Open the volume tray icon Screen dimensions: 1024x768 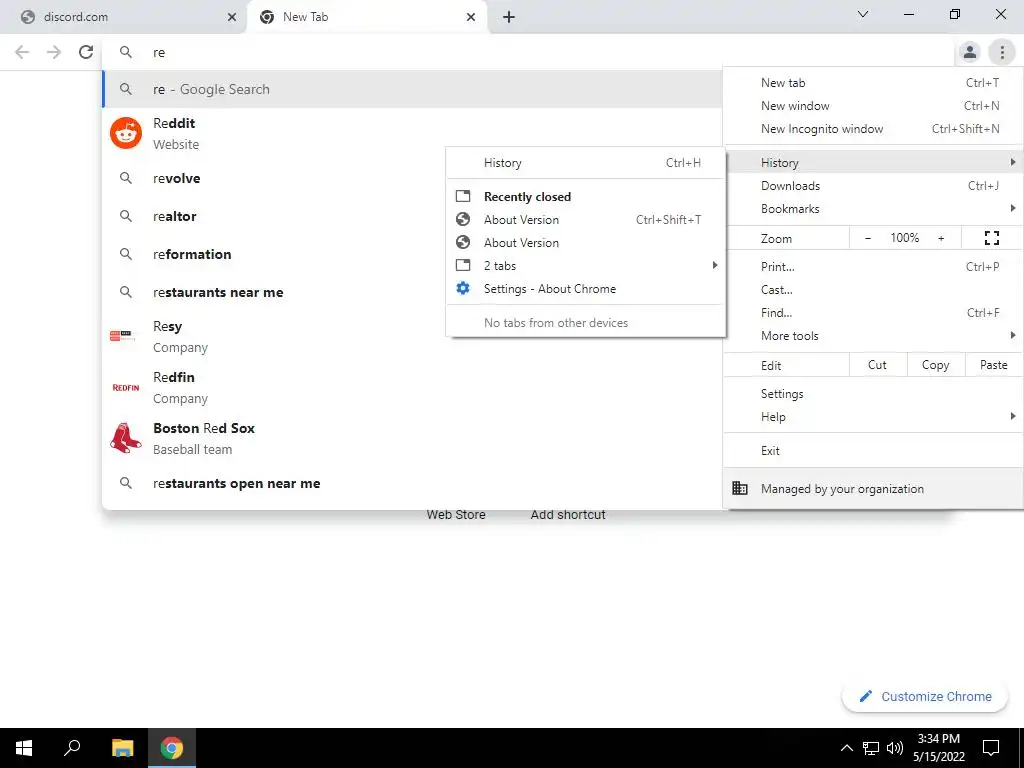(x=895, y=748)
